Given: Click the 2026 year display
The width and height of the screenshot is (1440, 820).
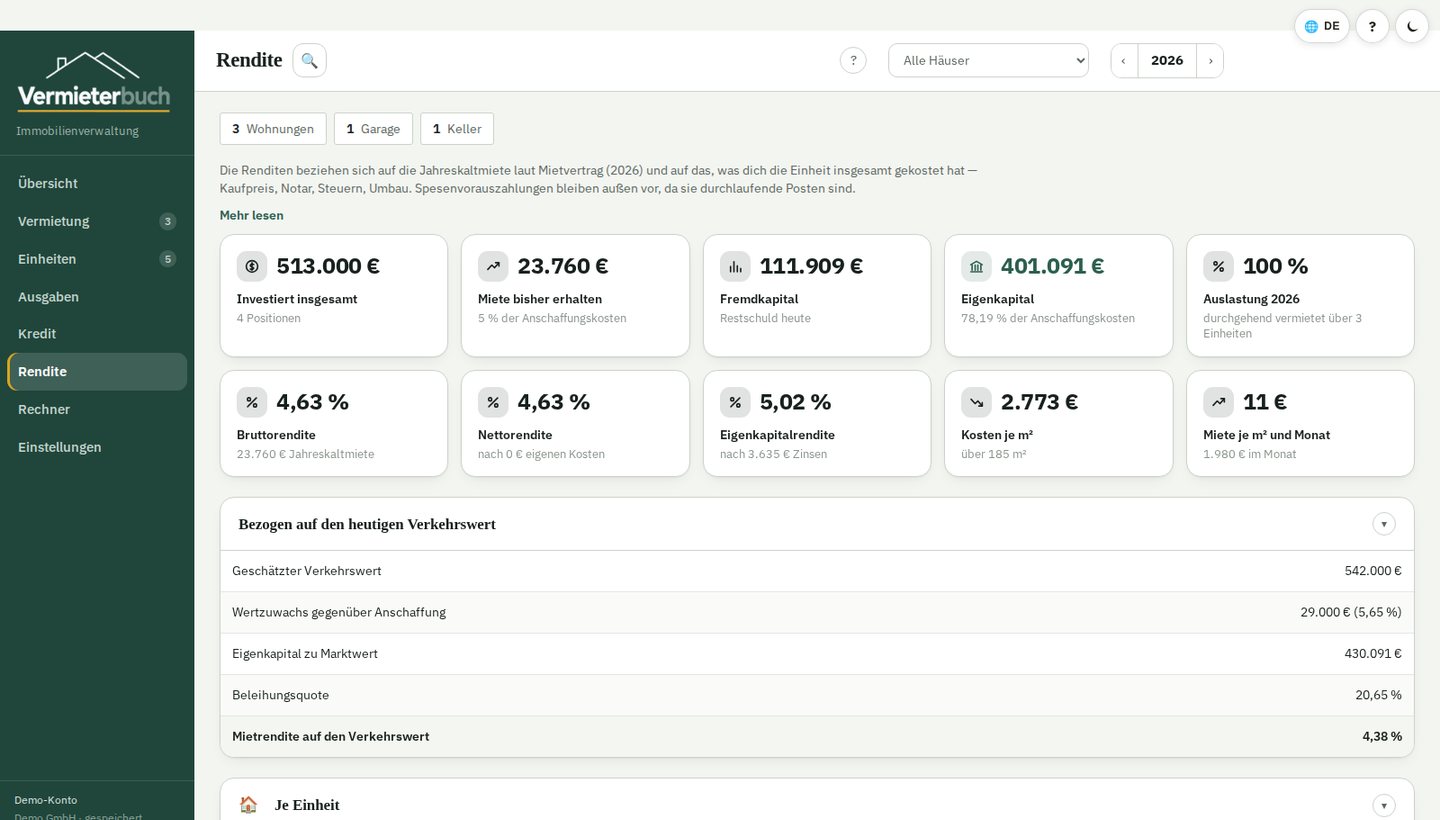Looking at the screenshot, I should point(1167,60).
